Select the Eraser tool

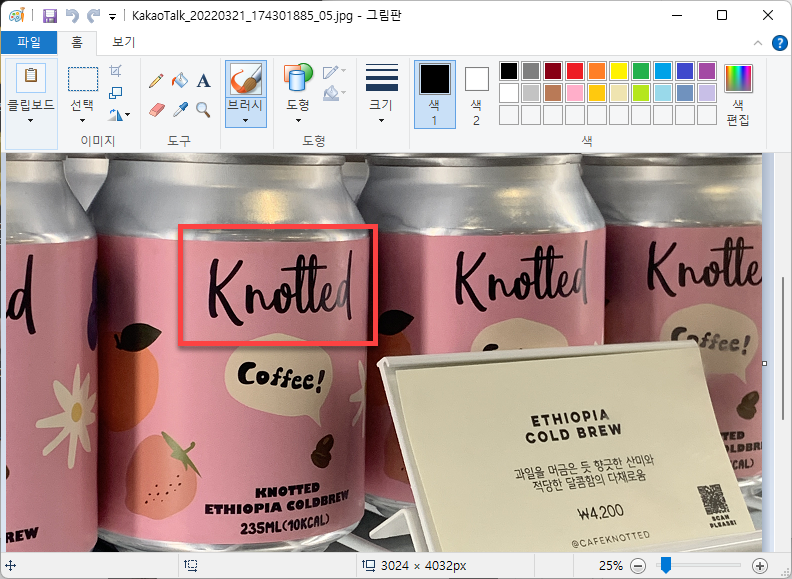(x=157, y=110)
